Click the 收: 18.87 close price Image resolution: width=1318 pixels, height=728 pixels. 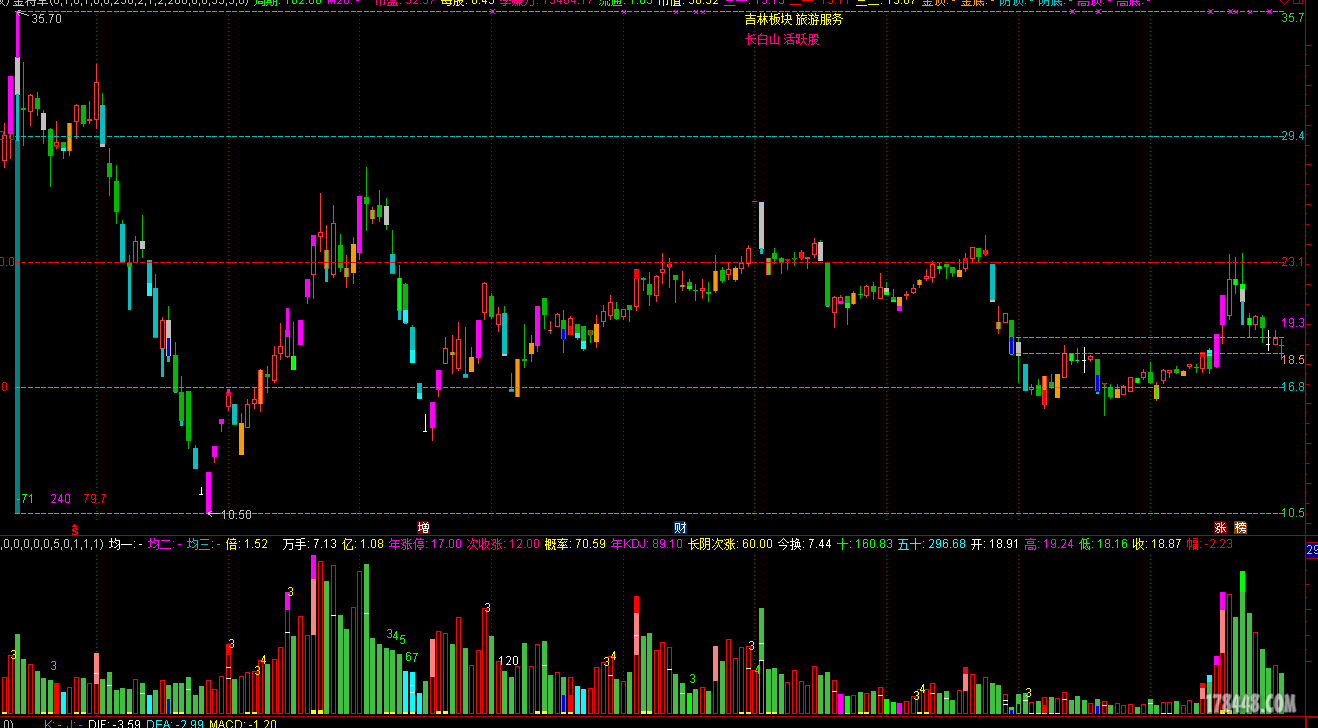(1157, 544)
